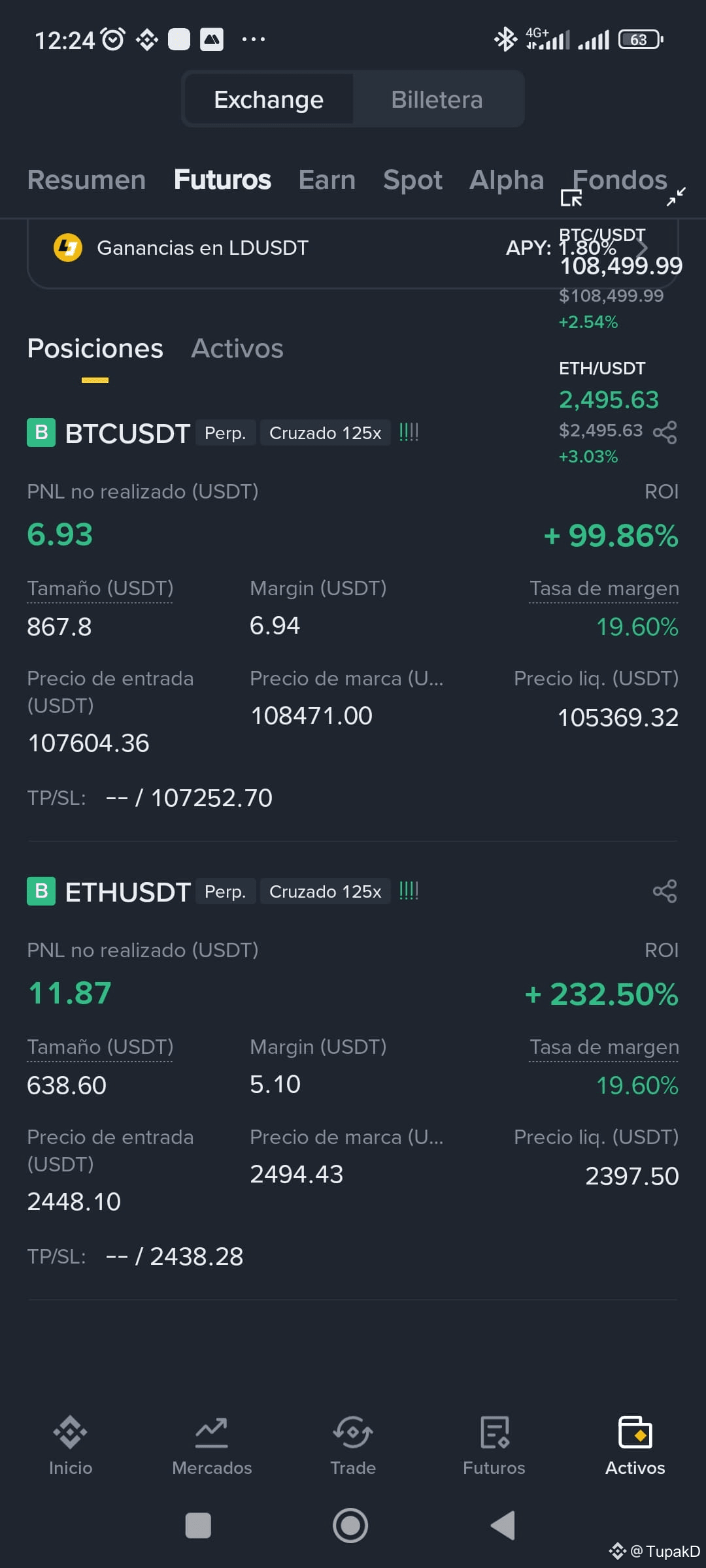Switch to the Exchange toggle
Screen dimensions: 706x1568
pos(269,99)
